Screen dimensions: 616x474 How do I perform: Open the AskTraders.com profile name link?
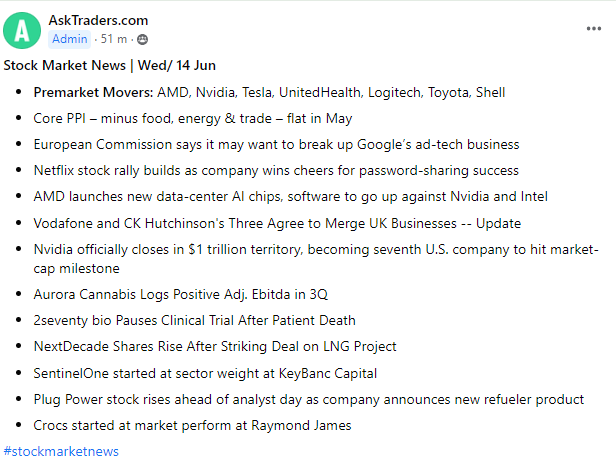[97, 20]
